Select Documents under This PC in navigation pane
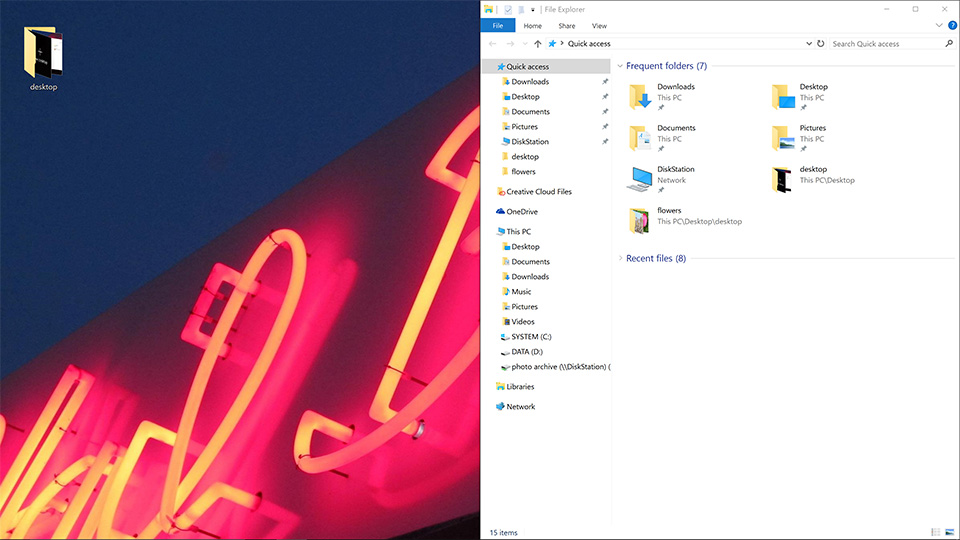Viewport: 960px width, 540px height. [531, 261]
